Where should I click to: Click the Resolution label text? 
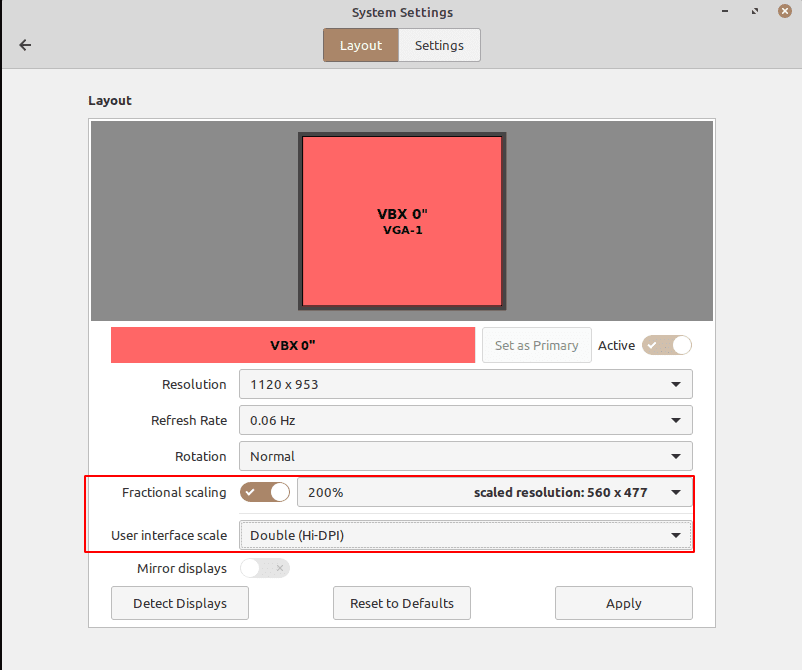[x=194, y=384]
